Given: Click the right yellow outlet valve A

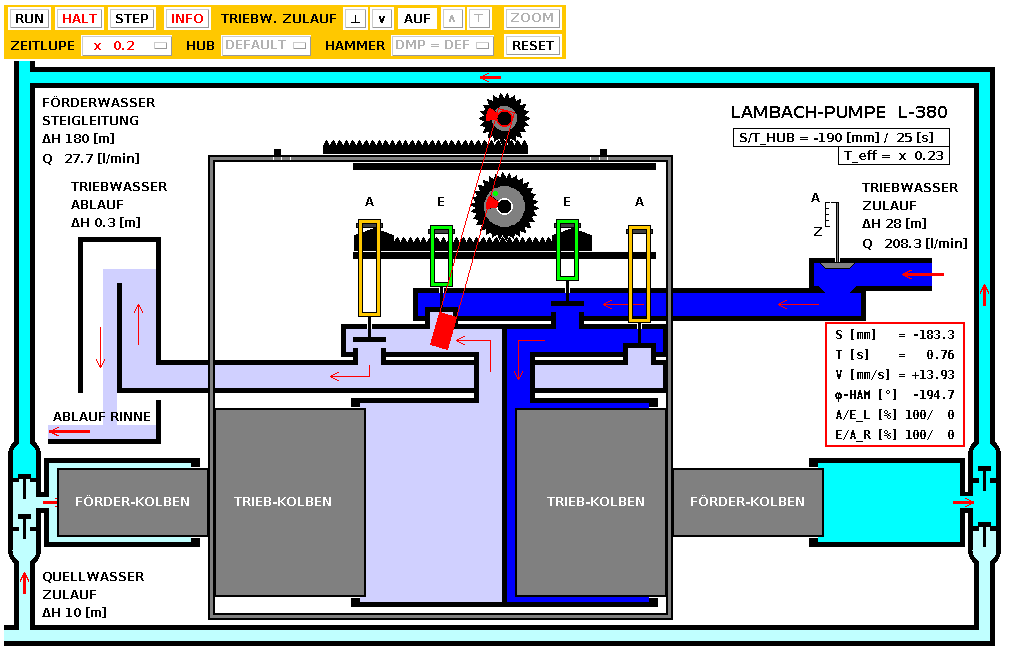Looking at the screenshot, I should [x=639, y=274].
